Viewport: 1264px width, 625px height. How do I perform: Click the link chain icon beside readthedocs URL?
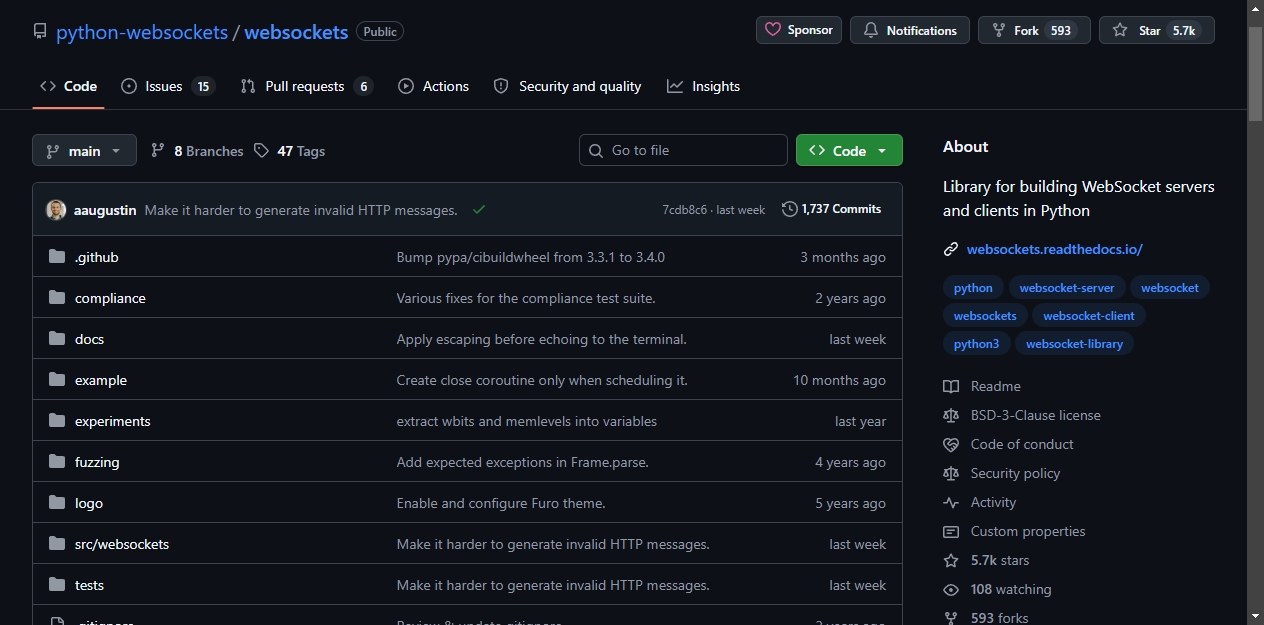(951, 249)
